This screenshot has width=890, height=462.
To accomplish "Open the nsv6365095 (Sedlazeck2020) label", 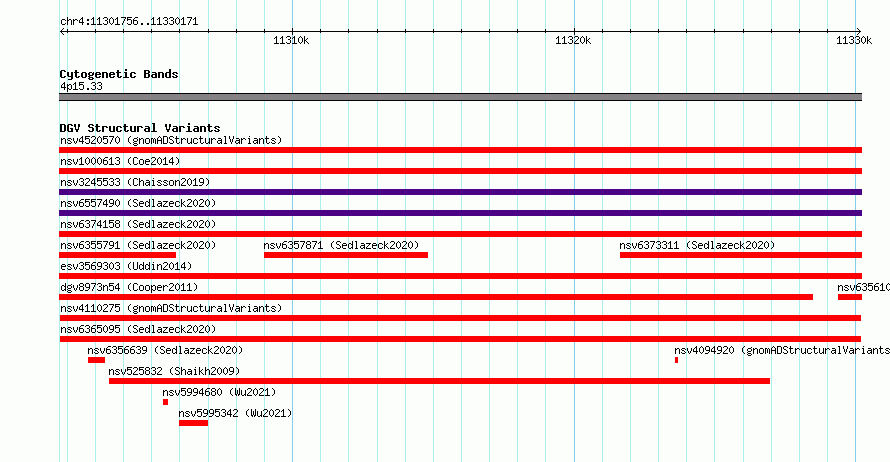I will (138, 329).
